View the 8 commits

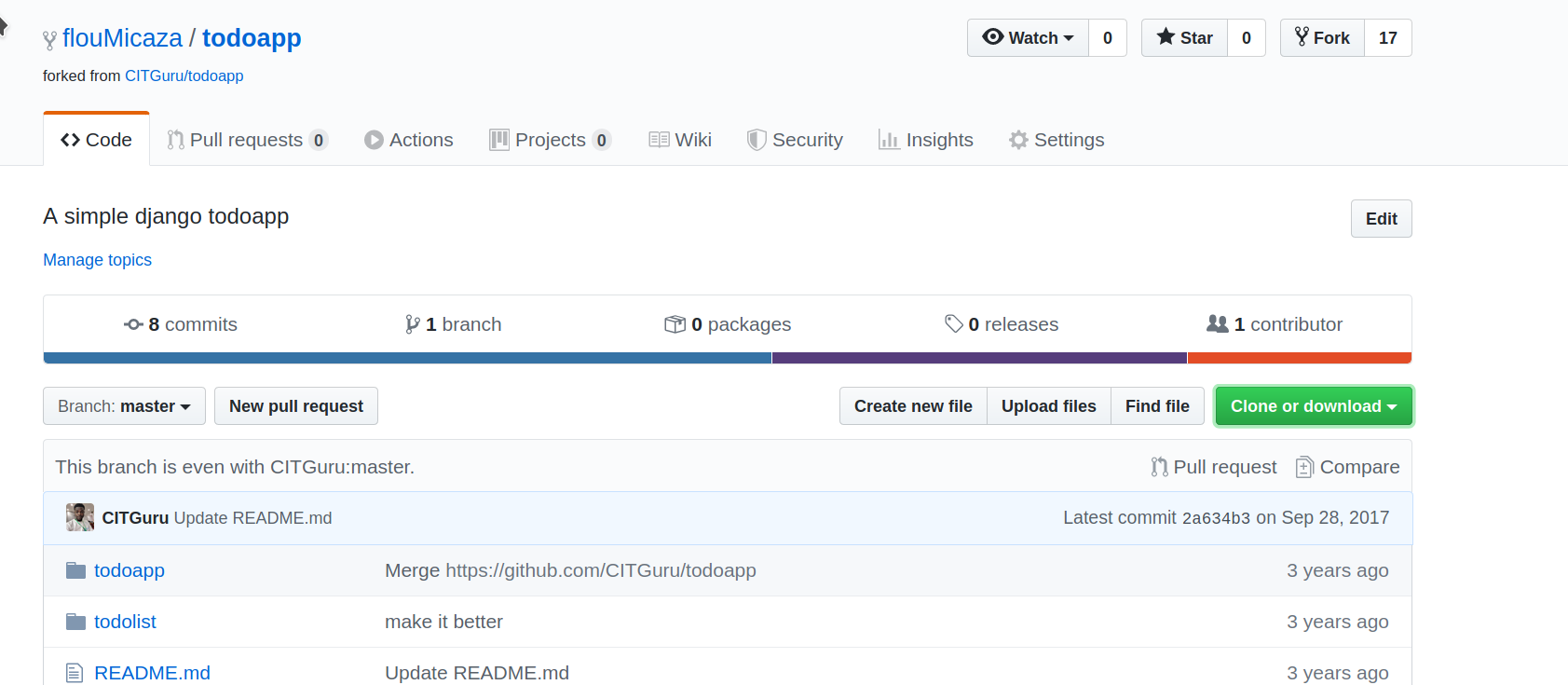181,324
